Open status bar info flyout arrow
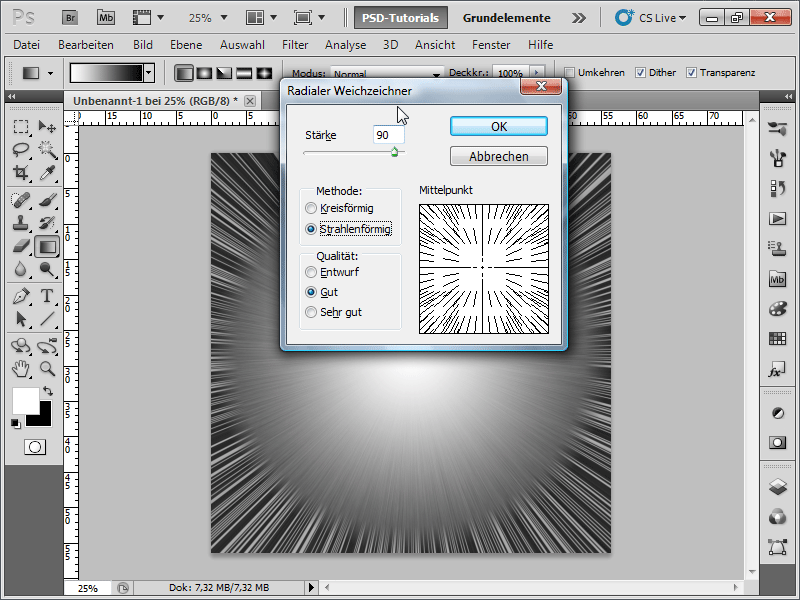The height and width of the screenshot is (600, 800). click(x=311, y=587)
